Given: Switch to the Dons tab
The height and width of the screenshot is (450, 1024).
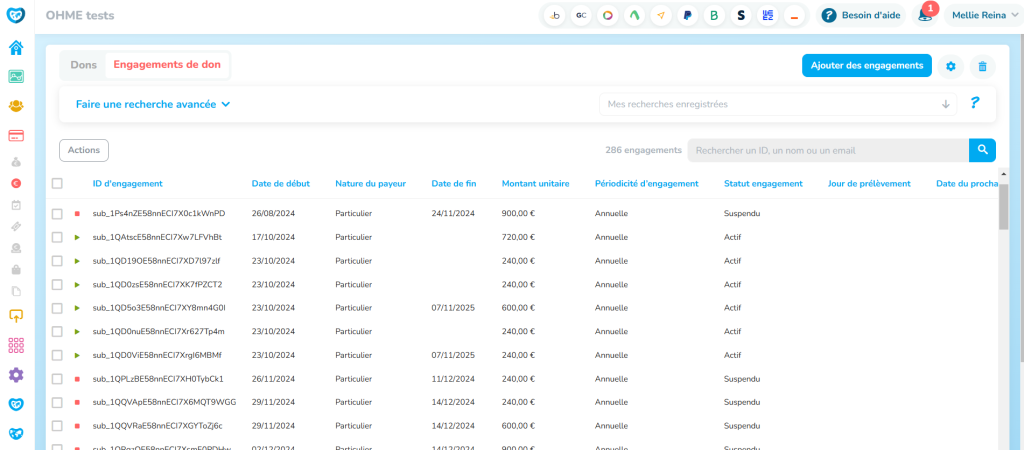Looking at the screenshot, I should 84,65.
